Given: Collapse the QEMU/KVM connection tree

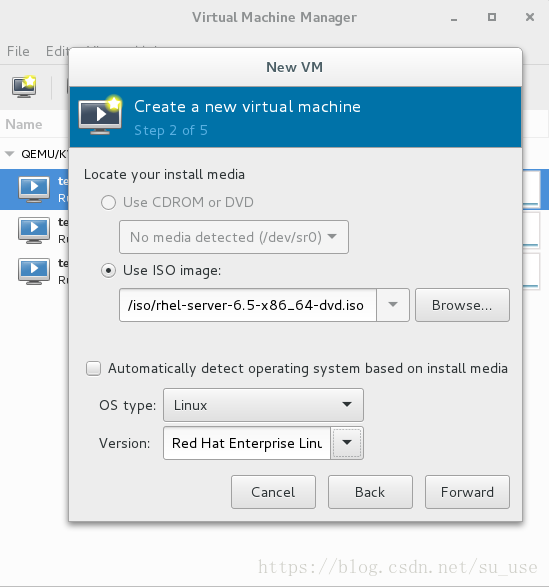Looking at the screenshot, I should (9, 154).
